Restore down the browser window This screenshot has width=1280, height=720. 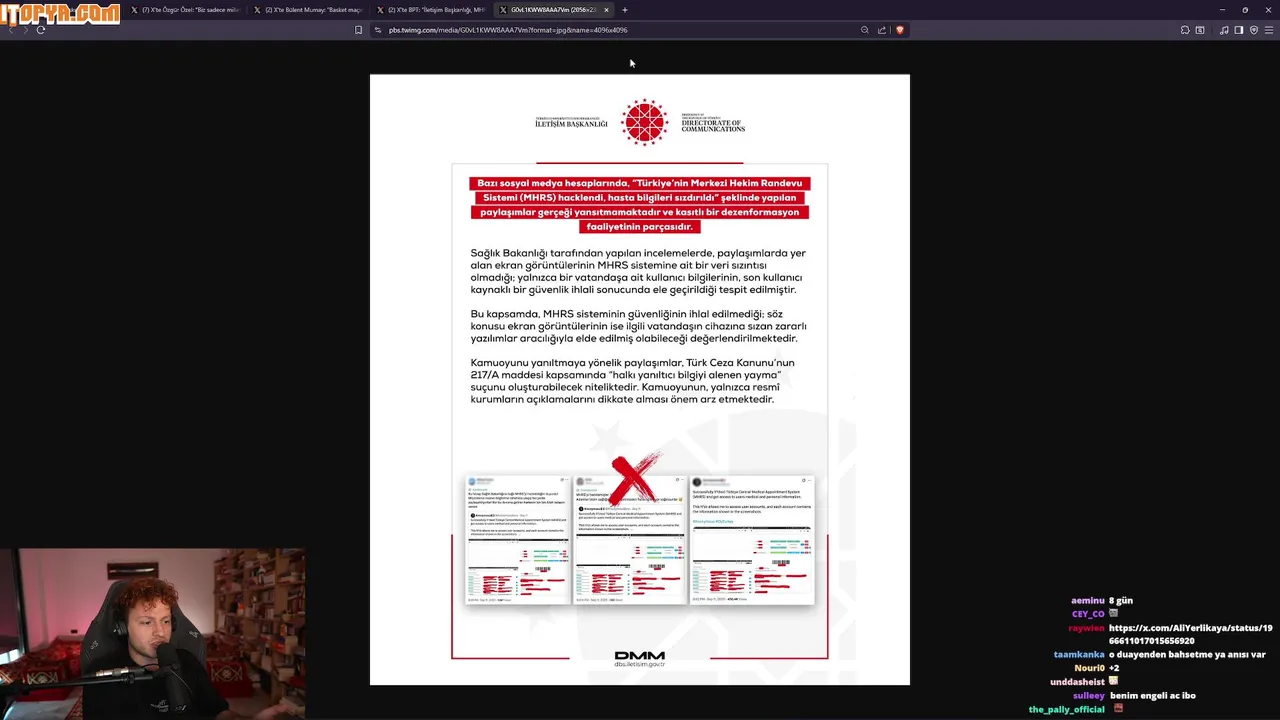tap(1245, 10)
